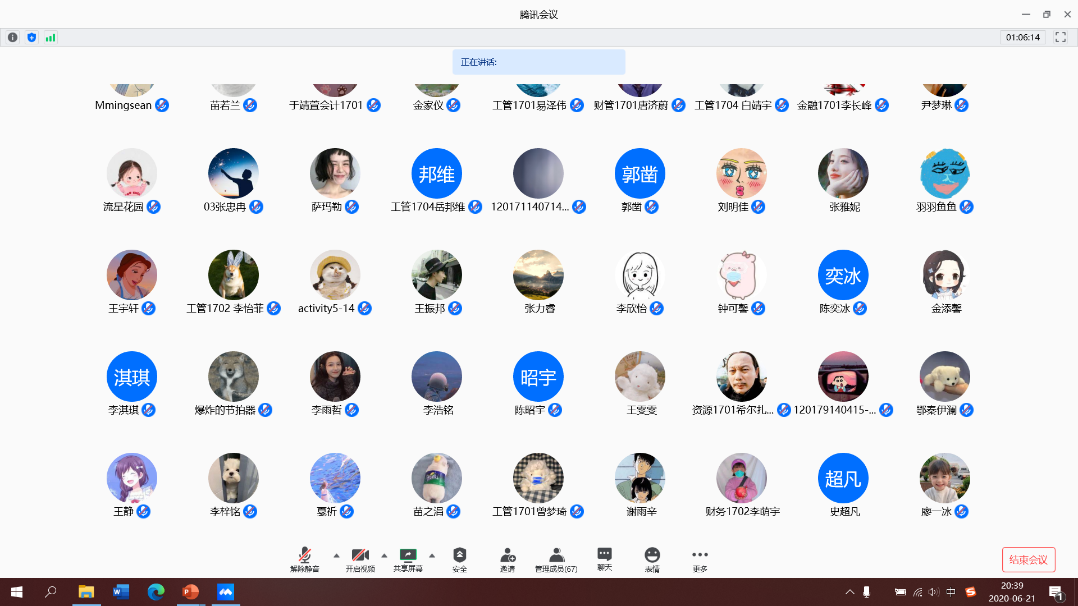Select participant avatar 史超凡
This screenshot has width=1078, height=606.
843,479
